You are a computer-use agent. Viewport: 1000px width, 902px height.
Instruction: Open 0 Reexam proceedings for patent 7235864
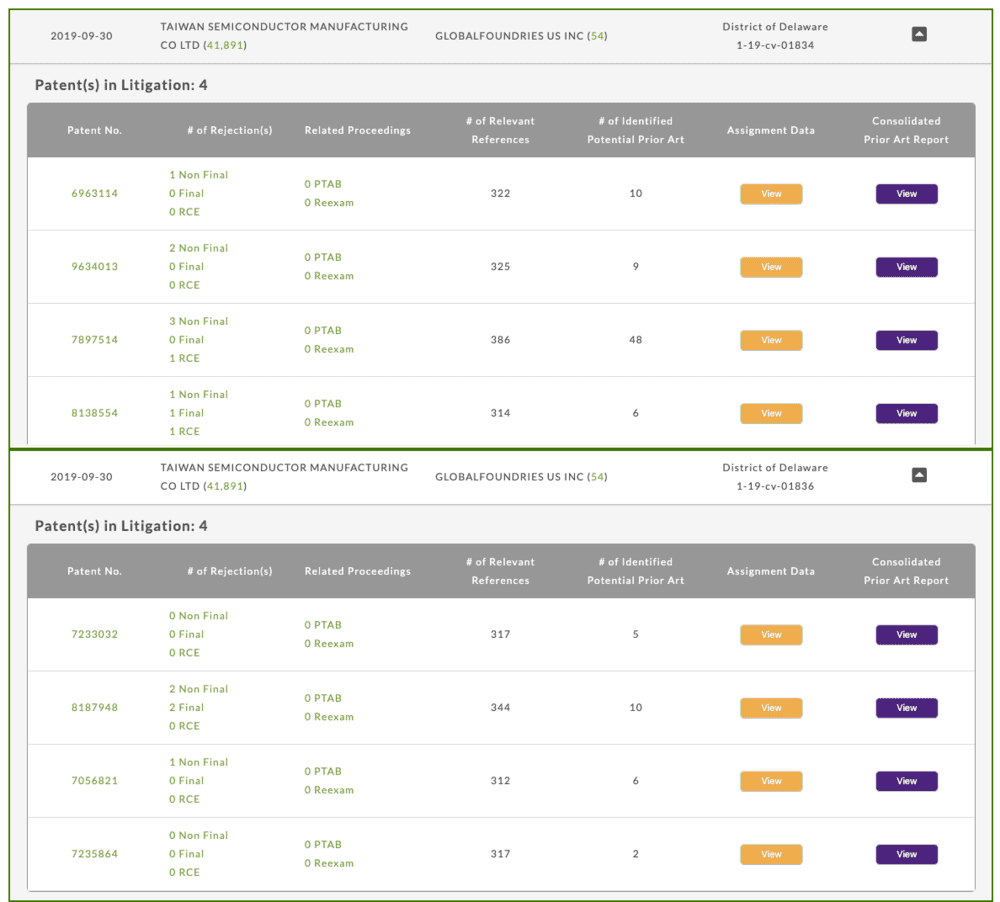(329, 863)
